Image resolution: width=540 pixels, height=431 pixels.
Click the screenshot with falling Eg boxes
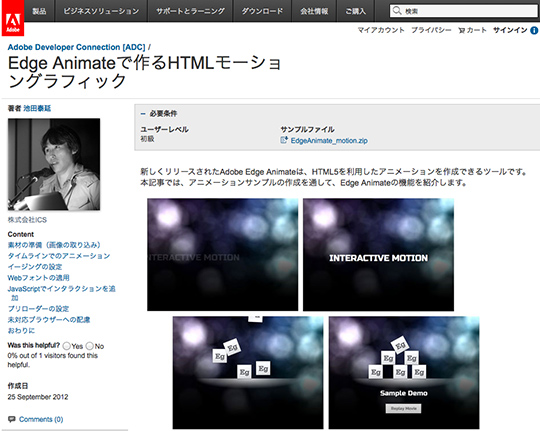[x=248, y=373]
